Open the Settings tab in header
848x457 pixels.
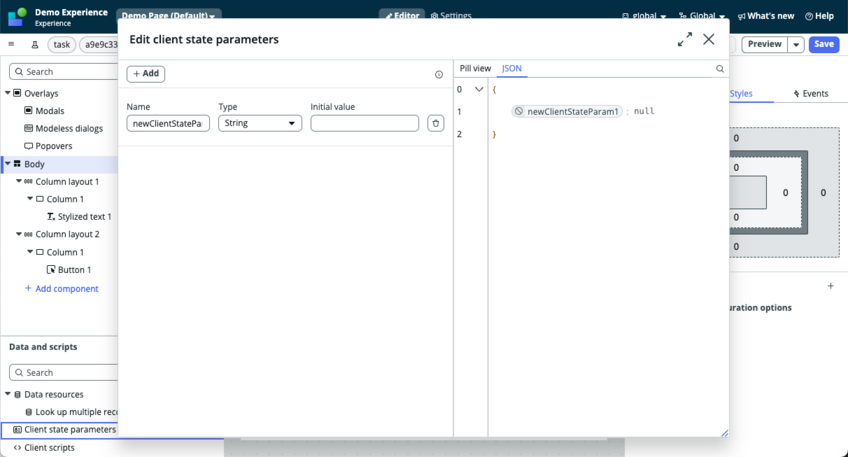(x=451, y=16)
